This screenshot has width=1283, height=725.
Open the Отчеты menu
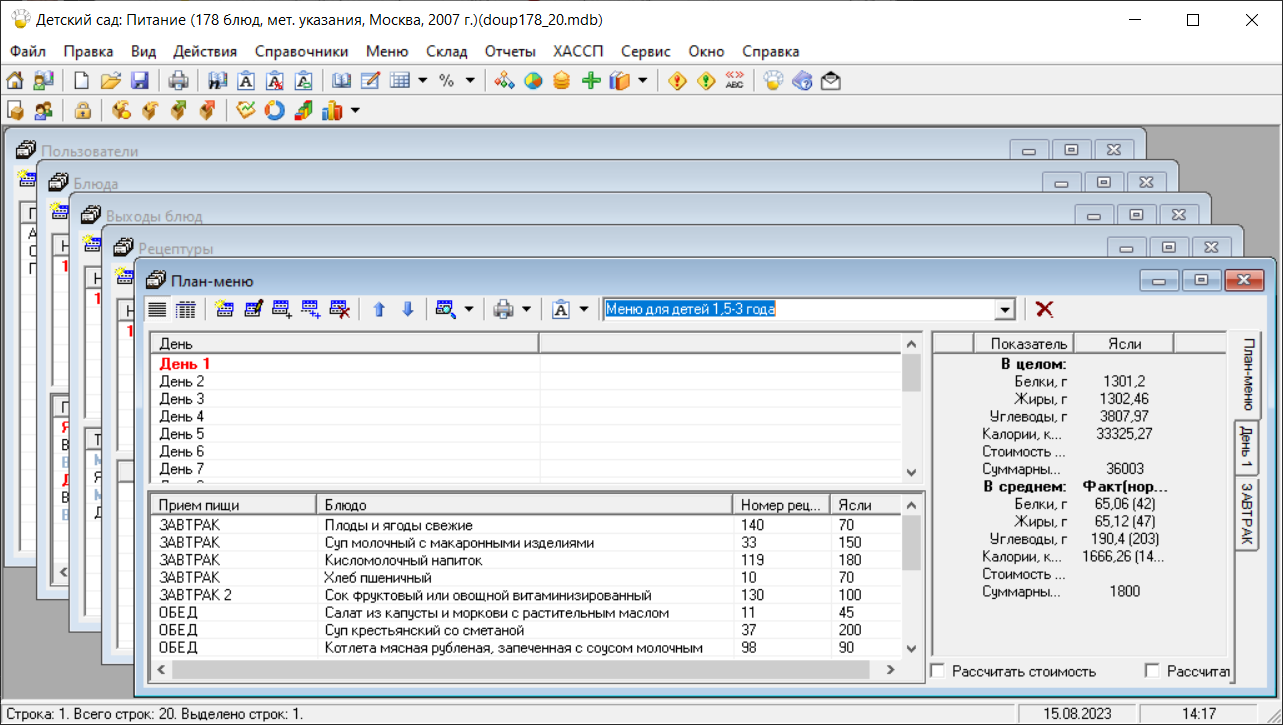[510, 51]
